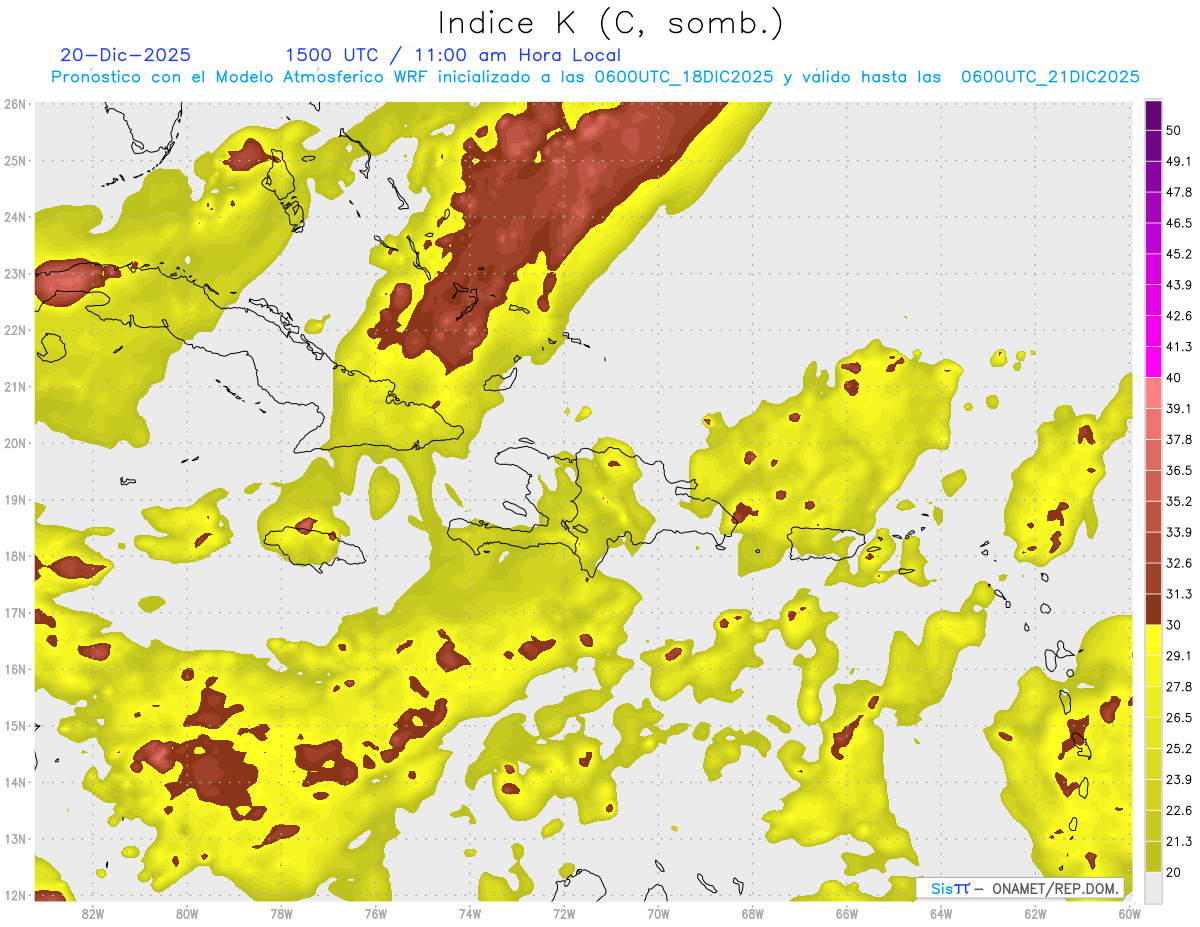
Task: Select the date text "20-Dic-2025"
Action: click(x=125, y=55)
